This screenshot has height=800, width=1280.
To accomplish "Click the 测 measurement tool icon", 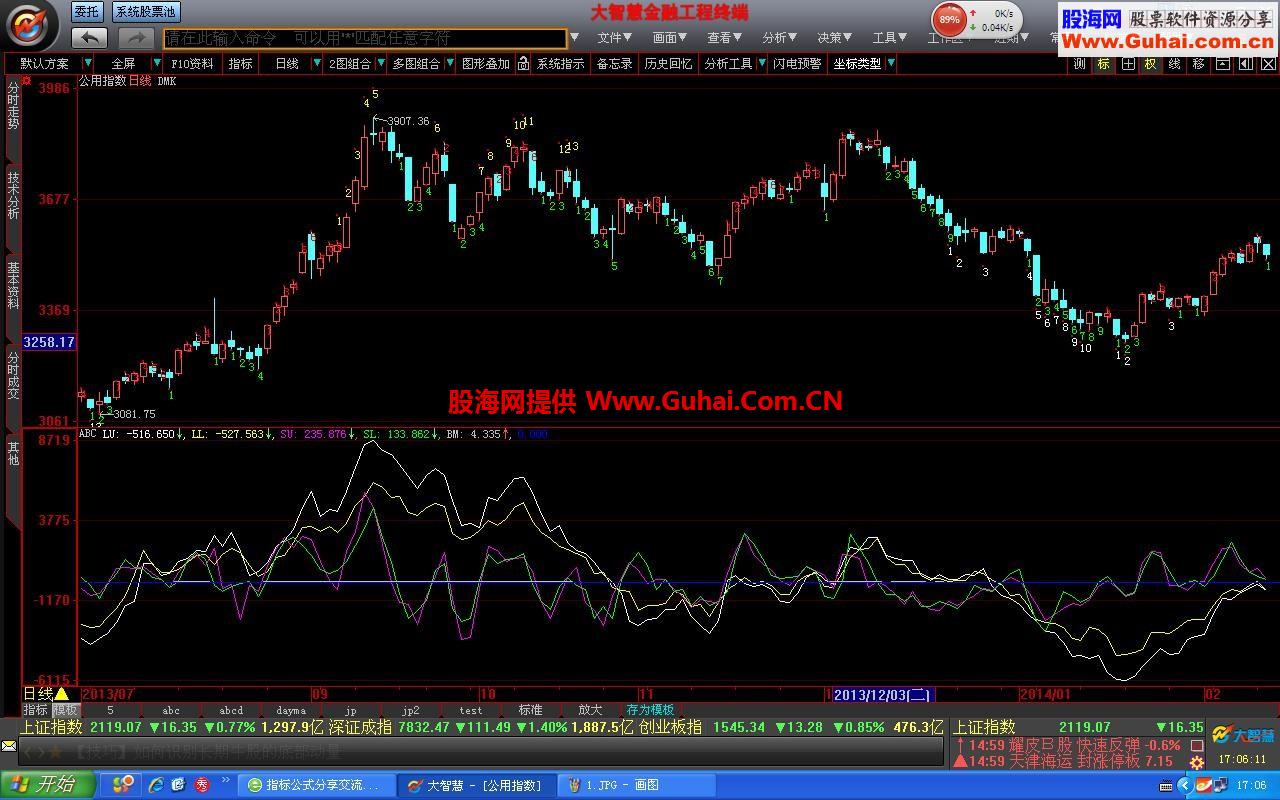I will pos(1079,63).
